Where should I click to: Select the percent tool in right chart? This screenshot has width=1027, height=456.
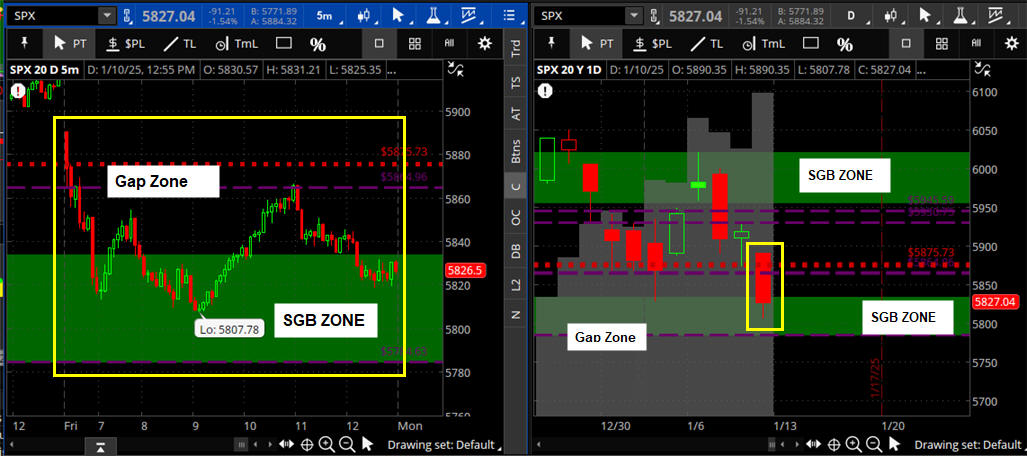tap(845, 45)
